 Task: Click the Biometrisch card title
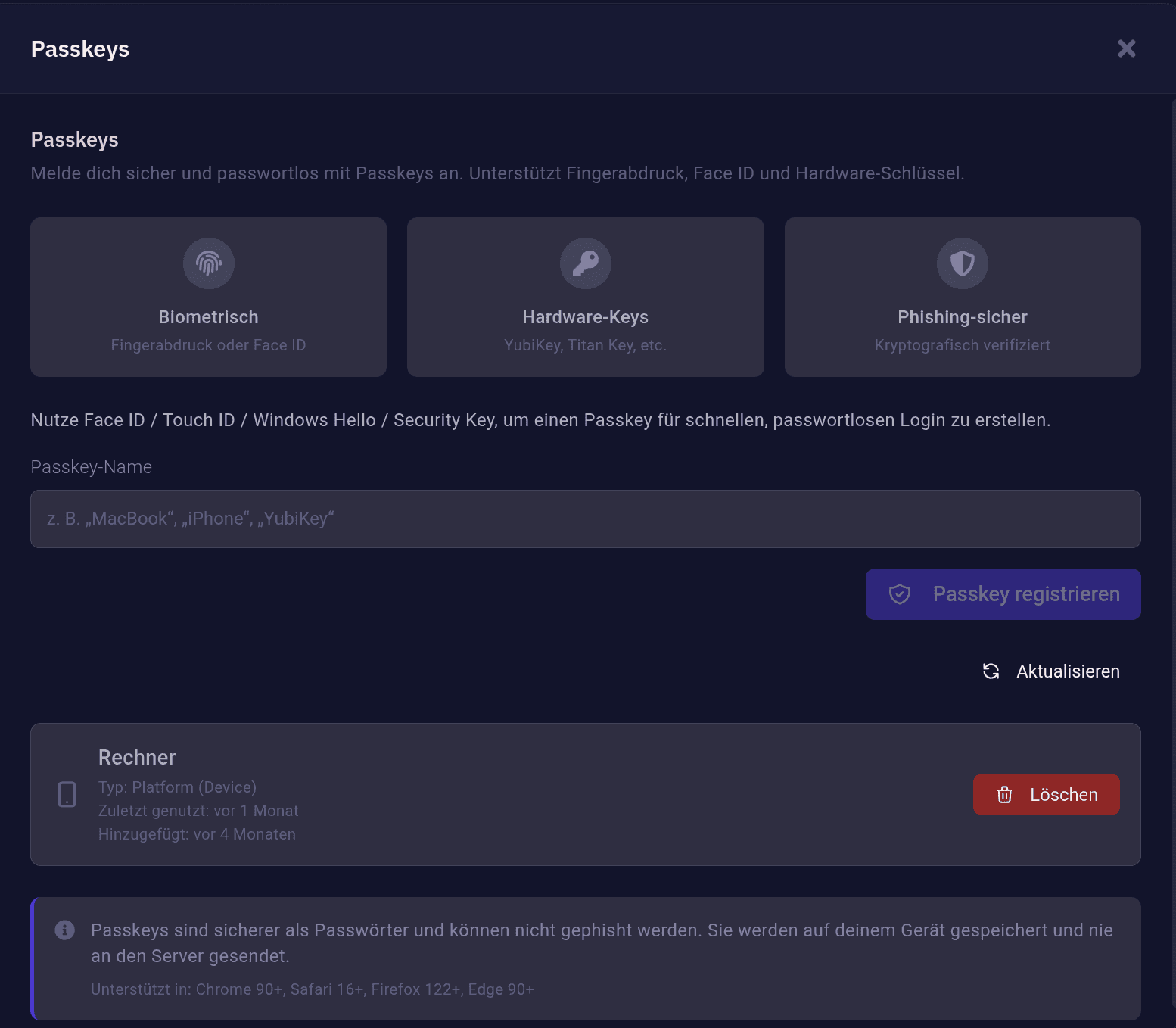pyautogui.click(x=209, y=317)
